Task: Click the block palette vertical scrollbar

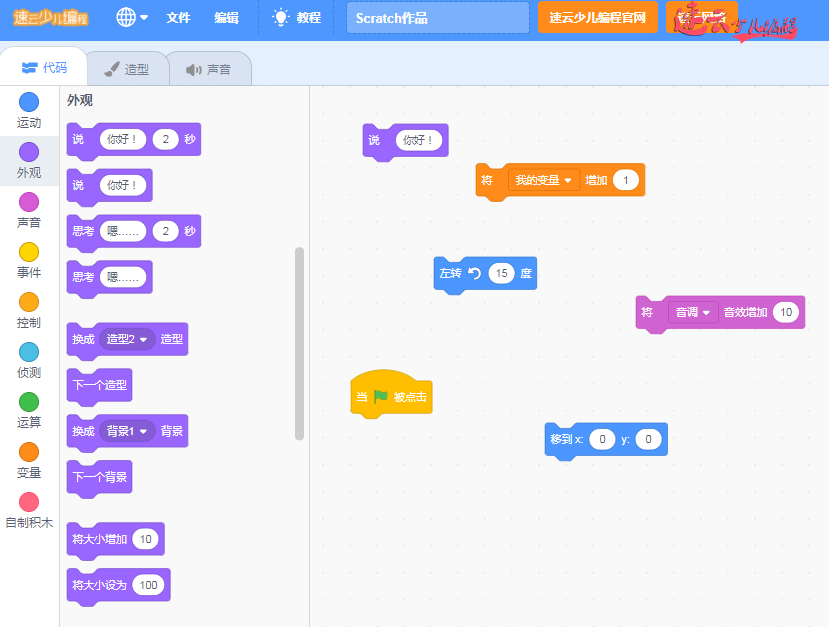Action: click(x=299, y=342)
